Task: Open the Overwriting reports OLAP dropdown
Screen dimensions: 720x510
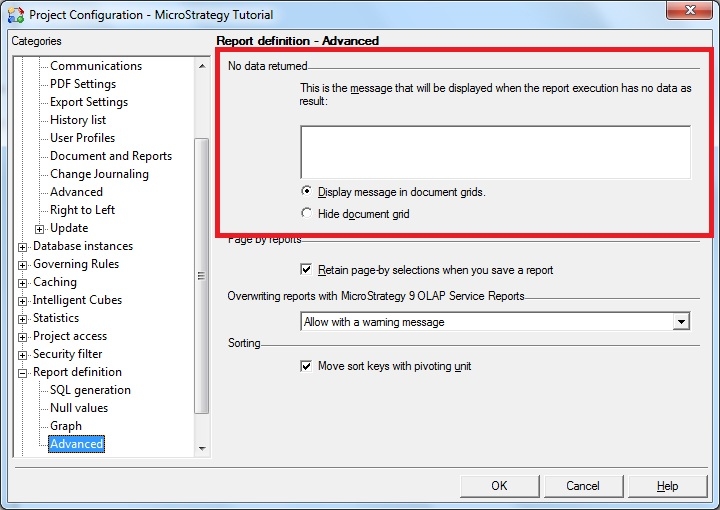Action: [x=681, y=321]
